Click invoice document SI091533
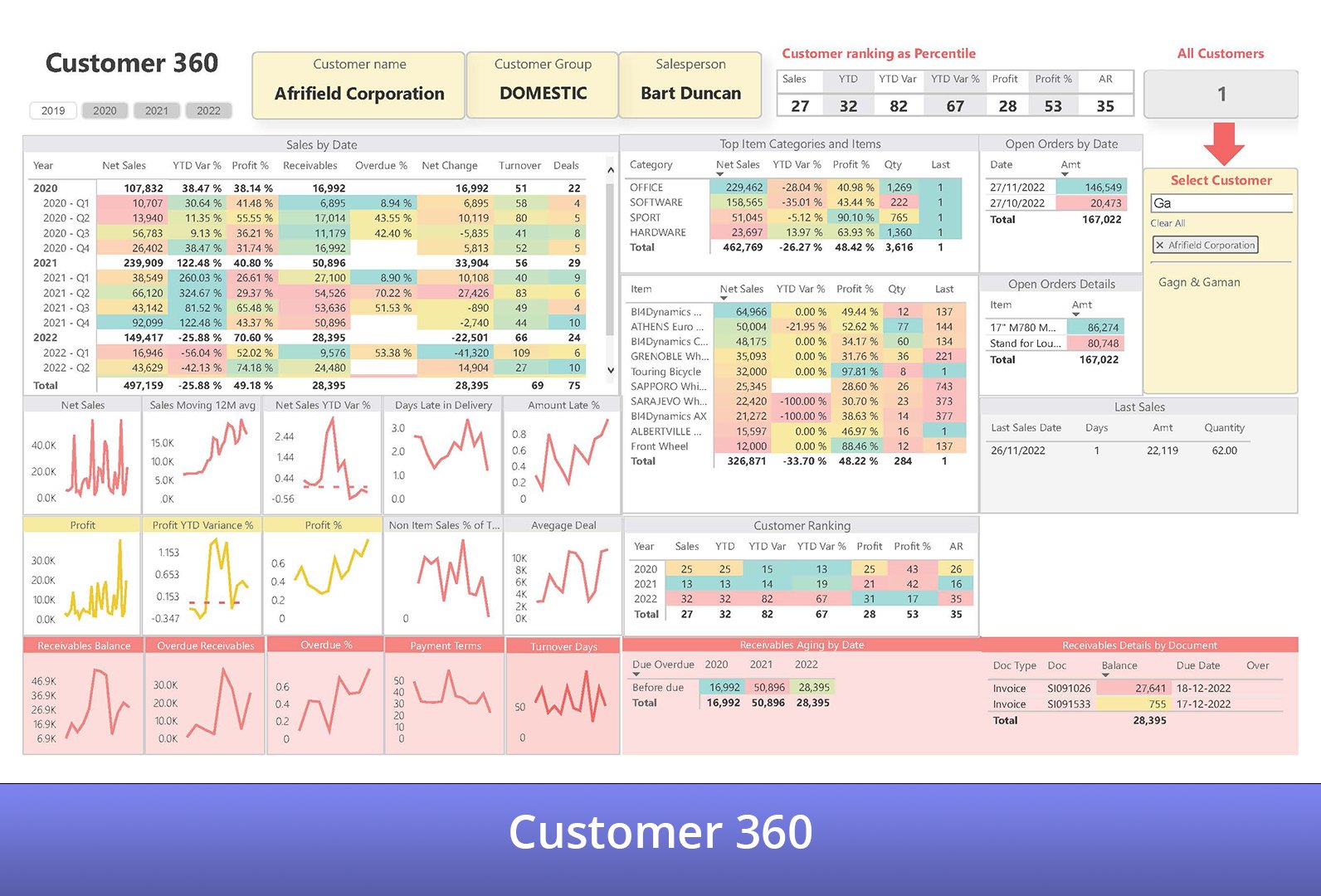The width and height of the screenshot is (1321, 896). click(x=1069, y=704)
